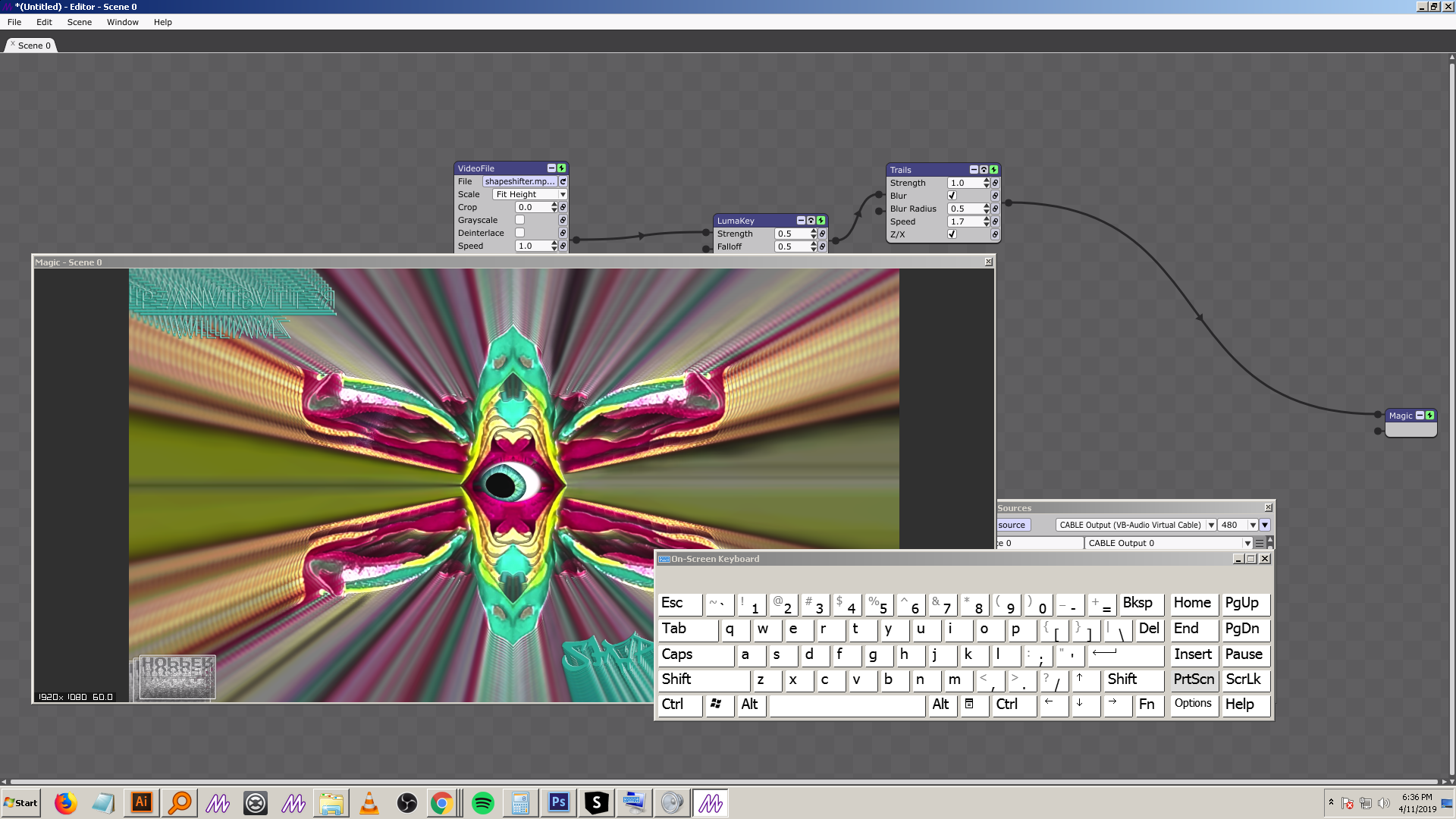Expand the purple arrow button in Sources
The image size is (1456, 819).
coord(1265,525)
